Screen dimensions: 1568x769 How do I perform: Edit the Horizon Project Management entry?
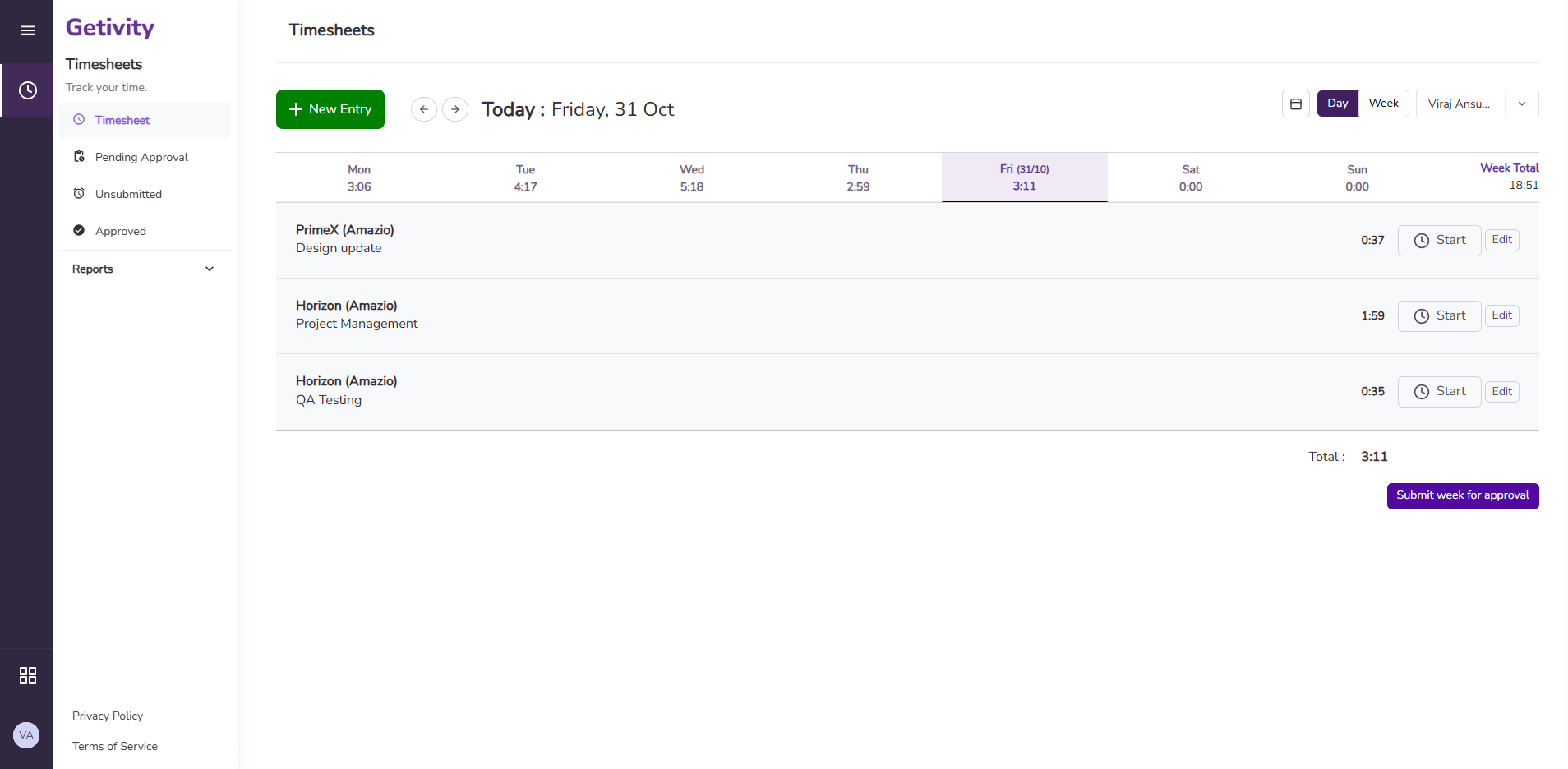(x=1501, y=315)
